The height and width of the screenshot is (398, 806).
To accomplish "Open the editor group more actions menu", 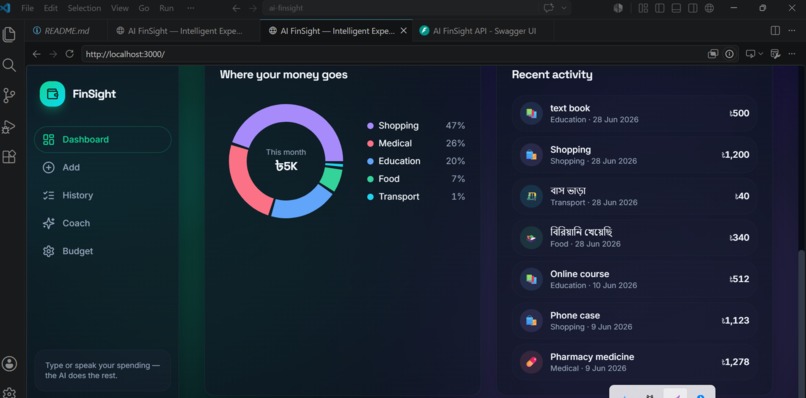I will click(792, 30).
